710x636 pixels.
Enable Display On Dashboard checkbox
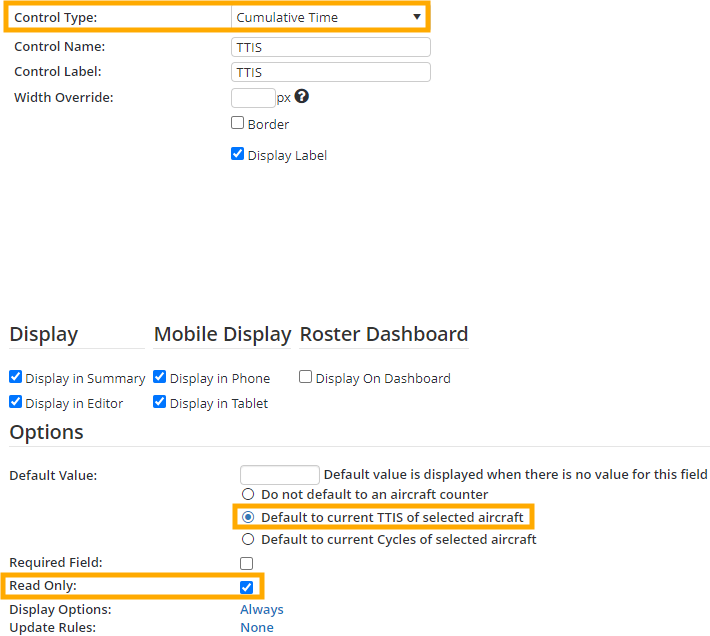tap(306, 377)
